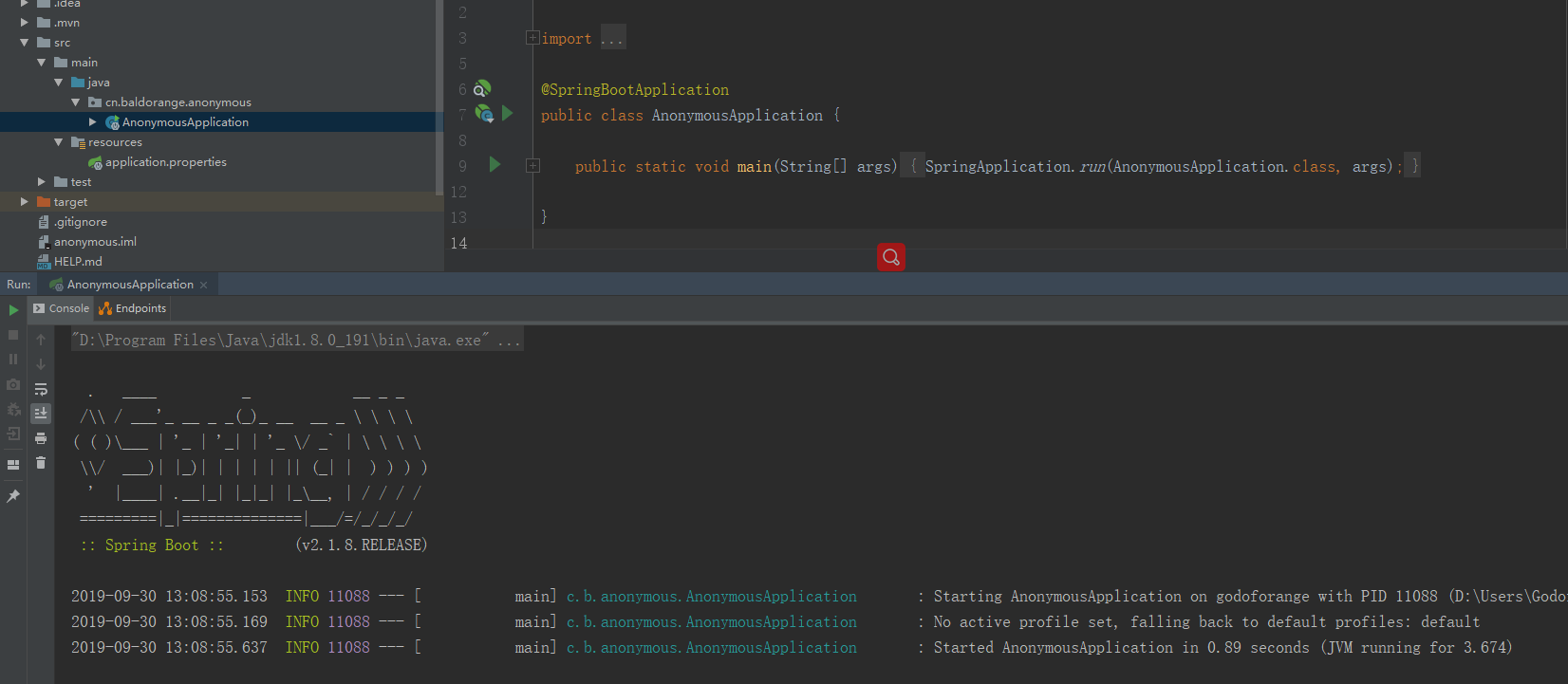Pause the console output

[13, 360]
